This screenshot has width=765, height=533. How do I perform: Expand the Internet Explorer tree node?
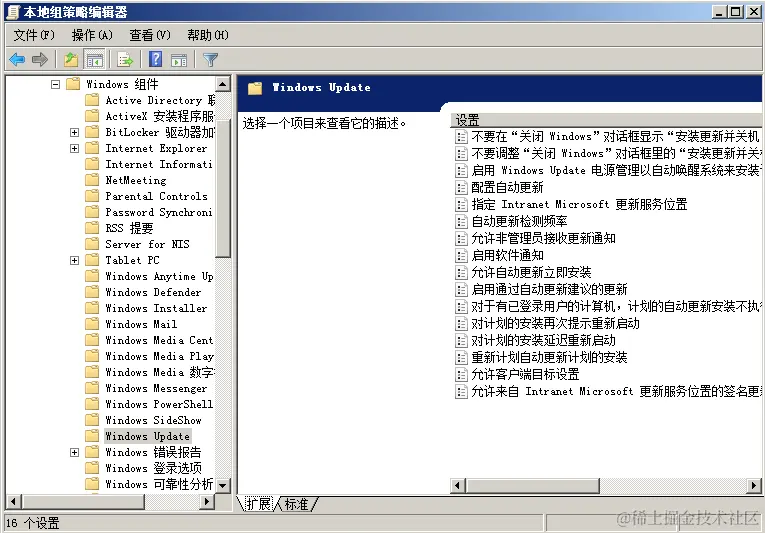point(74,148)
